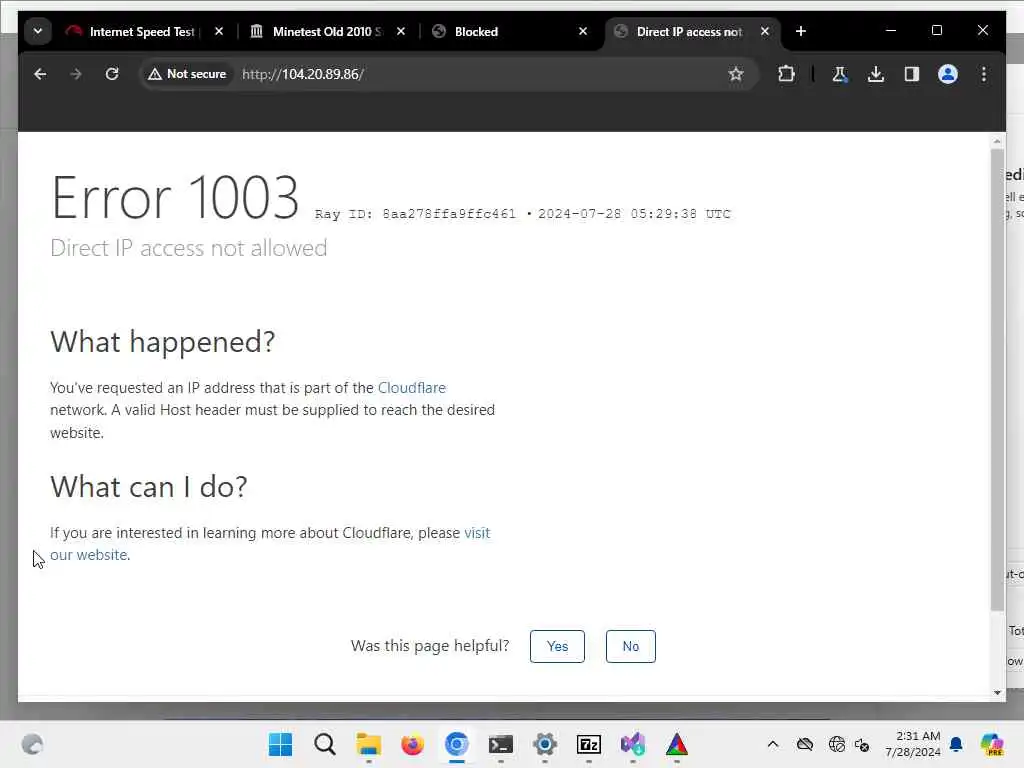
Task: Close the Blocked tab
Action: pyautogui.click(x=583, y=31)
